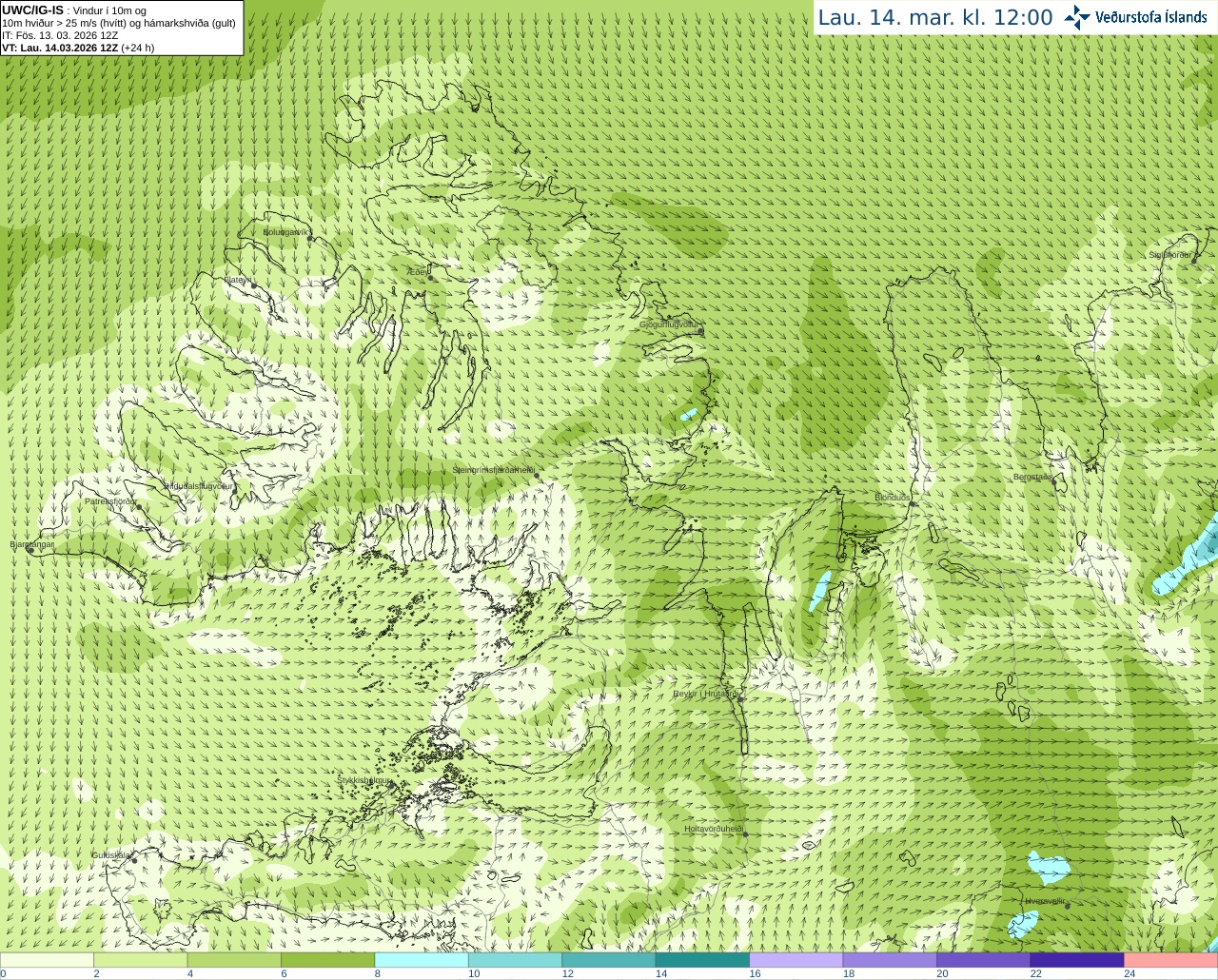Select the 14–16 m/s dark teal legend swatch
The image size is (1218, 980).
(x=702, y=960)
